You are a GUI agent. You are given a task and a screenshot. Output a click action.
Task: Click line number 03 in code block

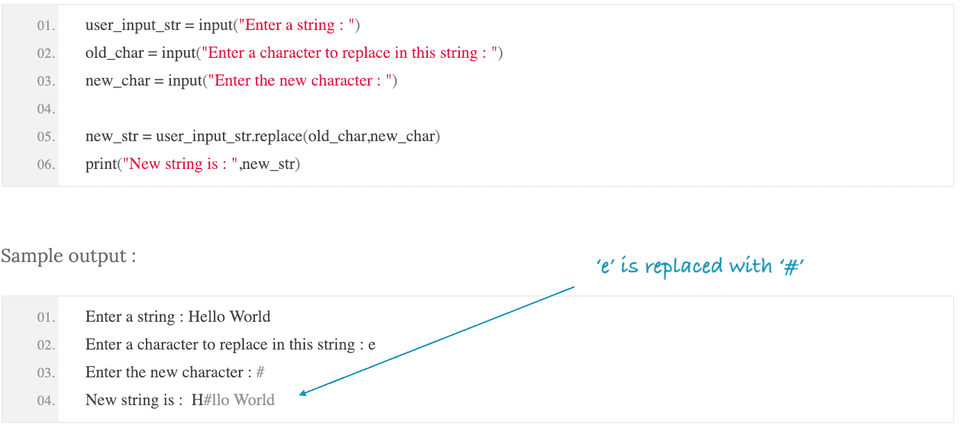pos(45,81)
